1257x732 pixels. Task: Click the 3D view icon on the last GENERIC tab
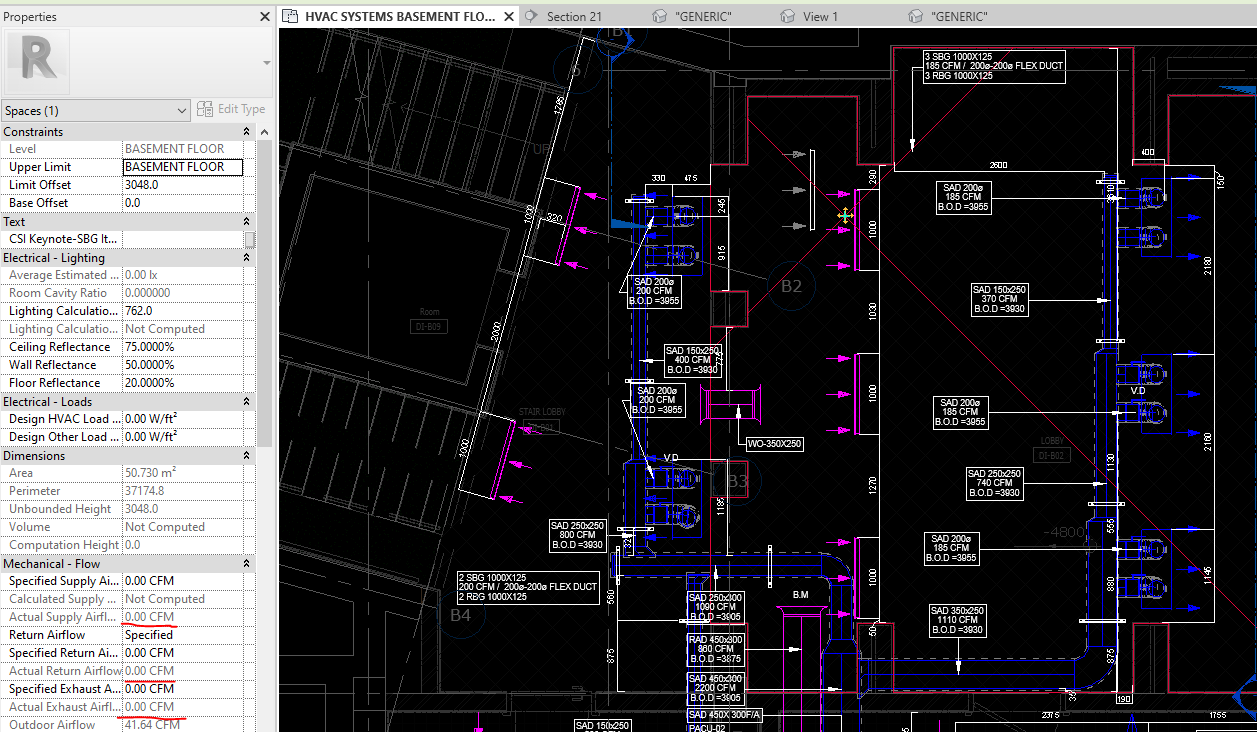(x=915, y=16)
